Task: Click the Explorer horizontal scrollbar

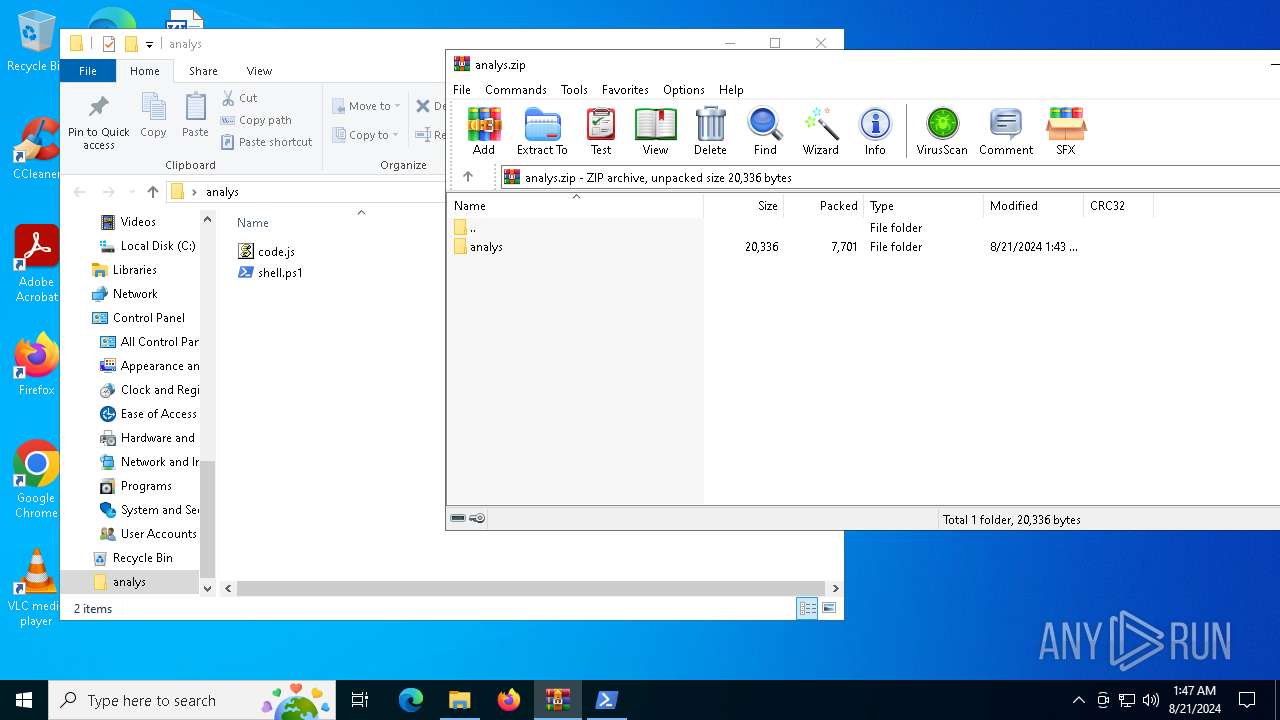Action: coord(530,588)
